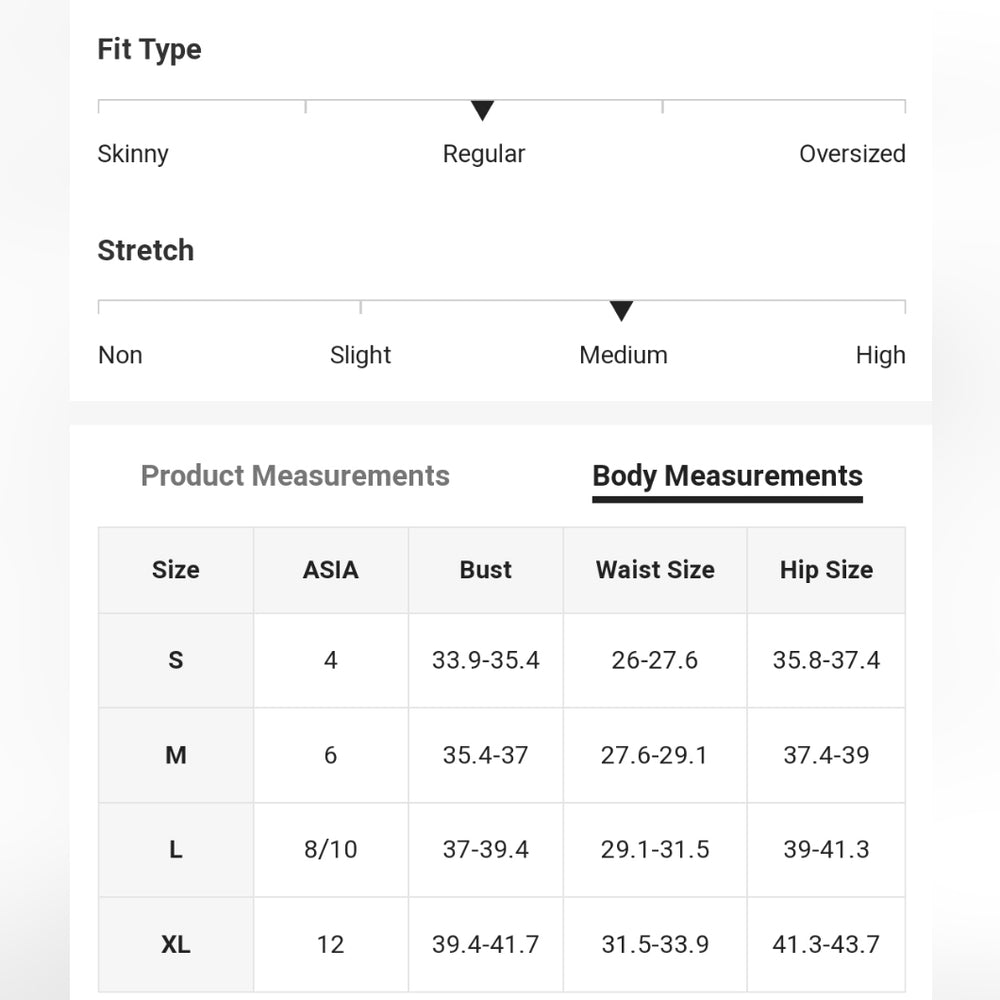The height and width of the screenshot is (1000, 1000).
Task: Click the Stretch slider track
Action: point(501,307)
